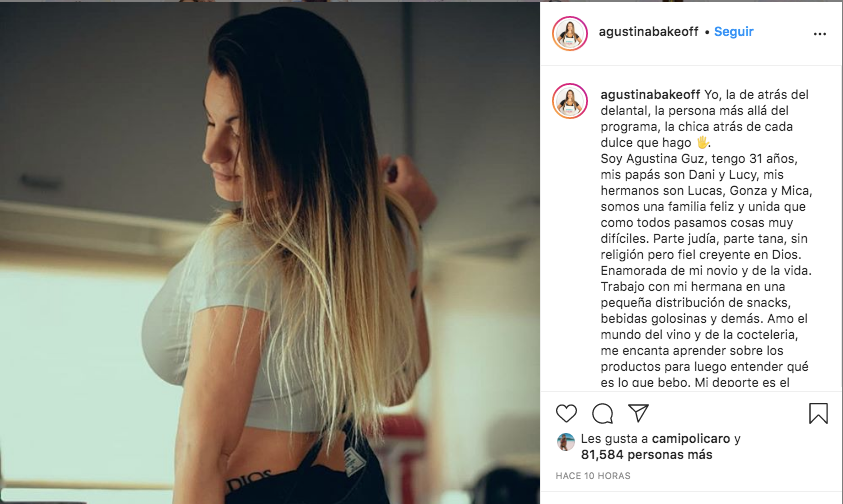This screenshot has height=504, width=843.
Task: Open the header profile picture of agustinabakeoff
Action: point(570,33)
